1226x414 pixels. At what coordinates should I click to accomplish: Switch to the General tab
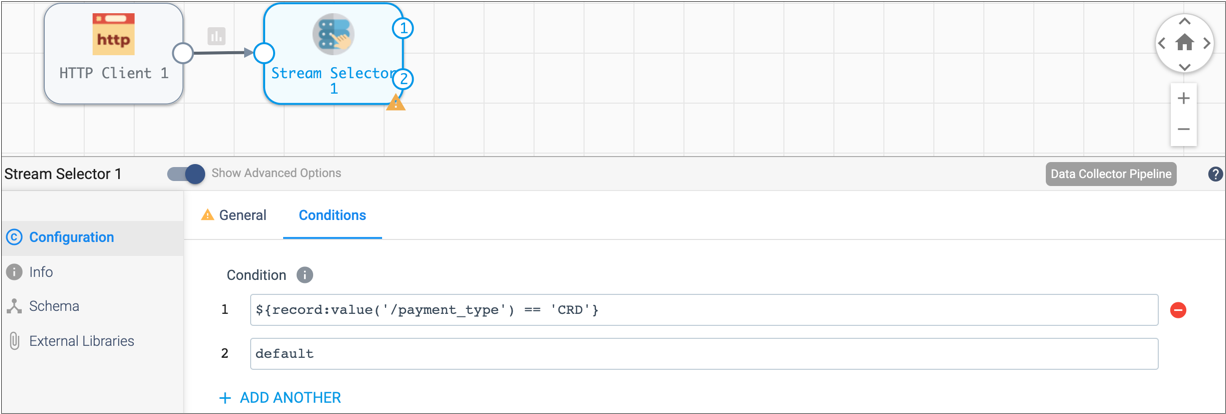point(234,215)
